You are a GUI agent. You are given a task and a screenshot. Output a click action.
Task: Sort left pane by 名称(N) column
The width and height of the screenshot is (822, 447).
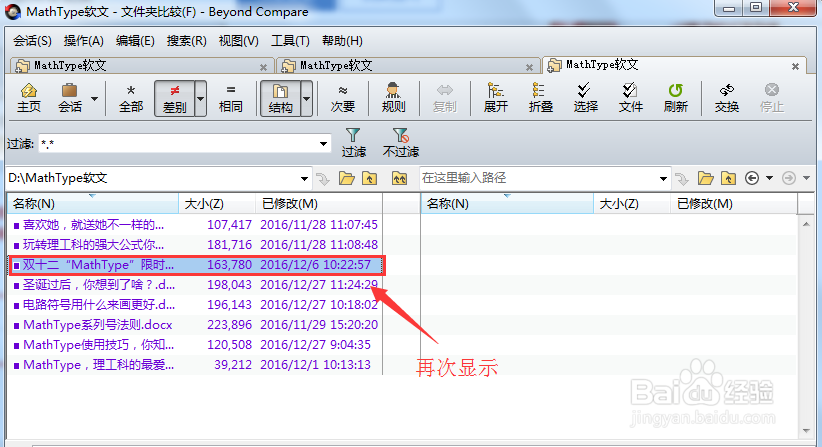point(93,204)
